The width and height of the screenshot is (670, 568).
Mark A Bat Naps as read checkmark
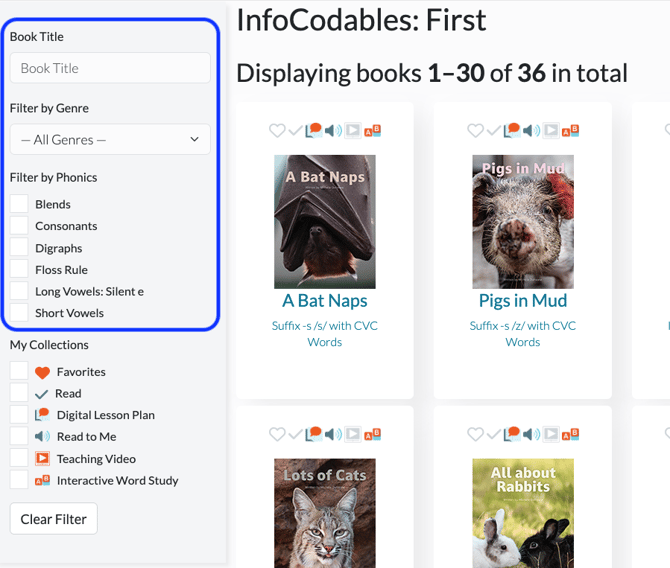295,130
